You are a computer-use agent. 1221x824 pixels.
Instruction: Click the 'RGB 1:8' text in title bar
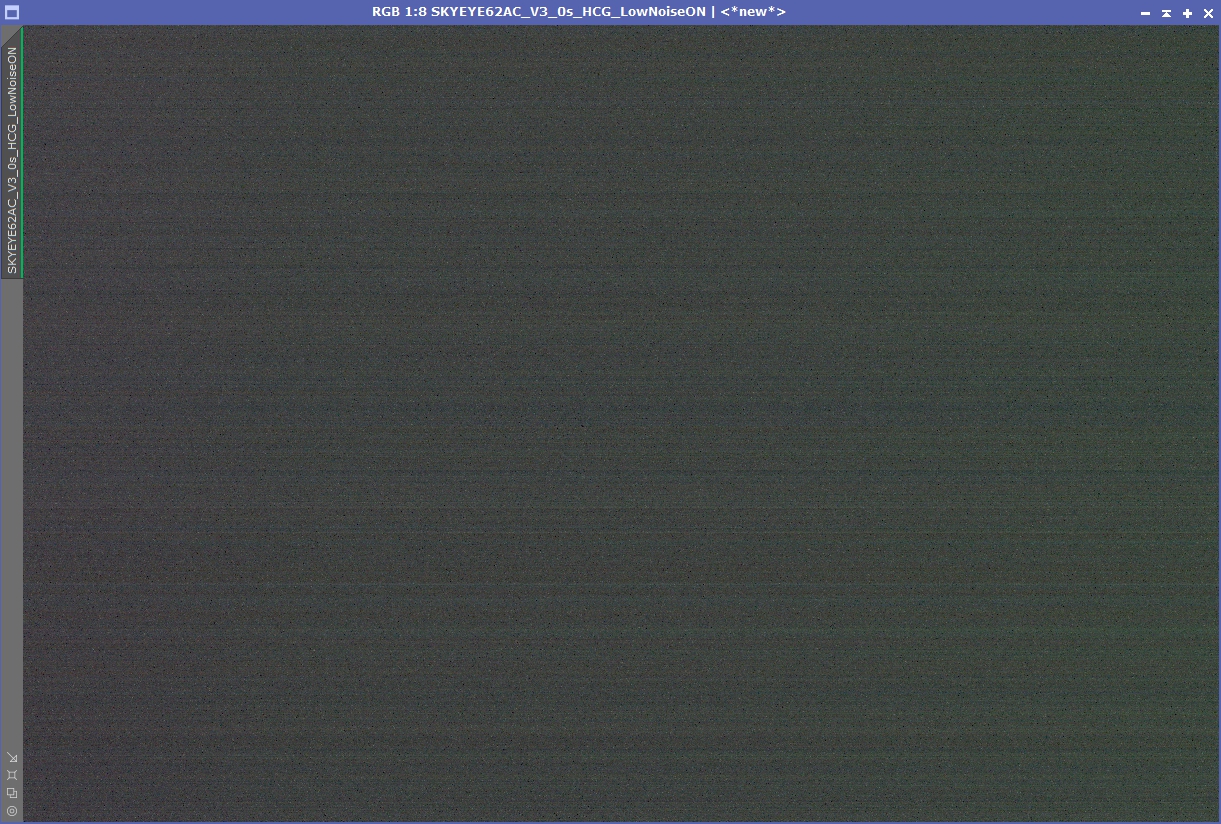[399, 12]
